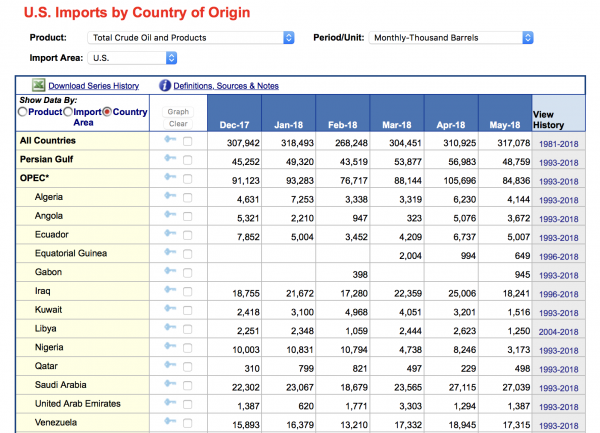600x433 pixels.
Task: Check the All Countries graph checkbox
Action: coord(188,142)
